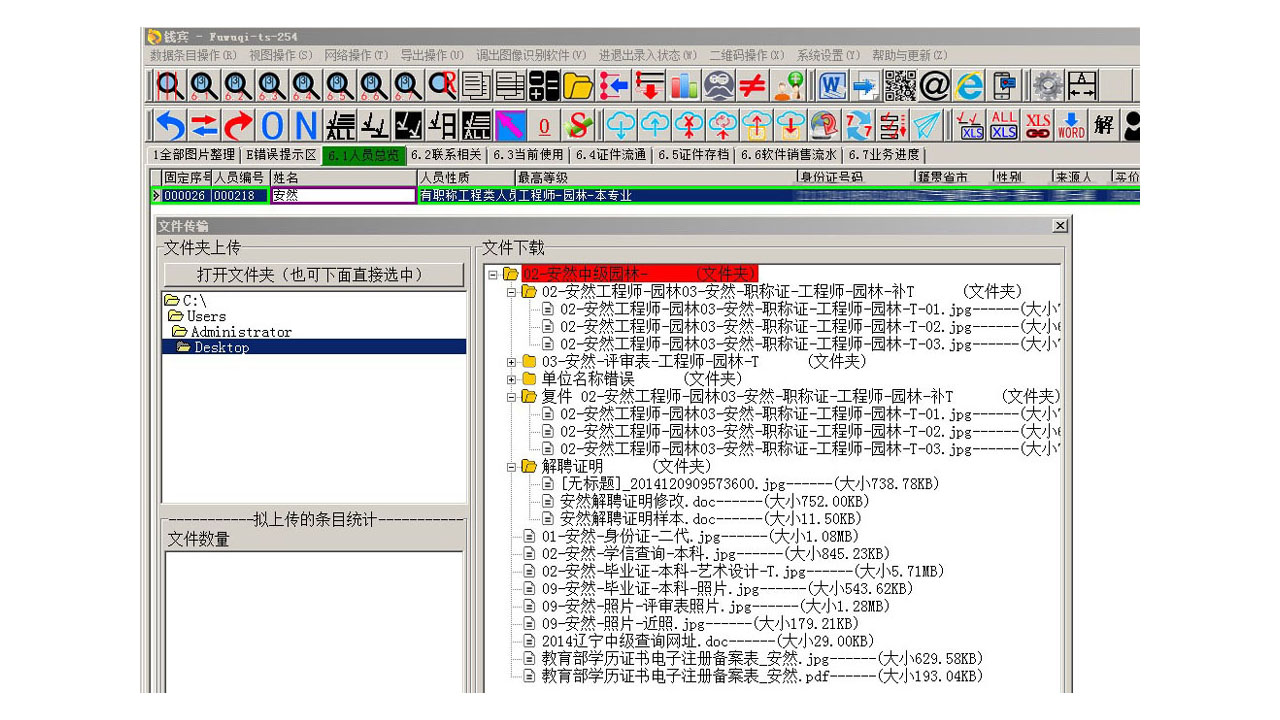Switch to the 6.4证件流通 tab
This screenshot has height=720, width=1280.
[610, 155]
